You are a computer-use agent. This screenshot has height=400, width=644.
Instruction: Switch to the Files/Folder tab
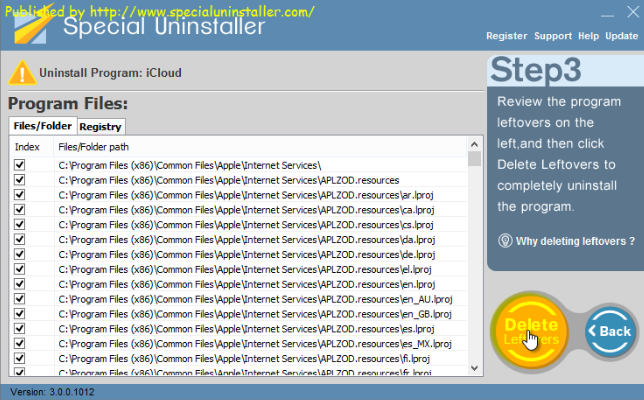point(43,126)
